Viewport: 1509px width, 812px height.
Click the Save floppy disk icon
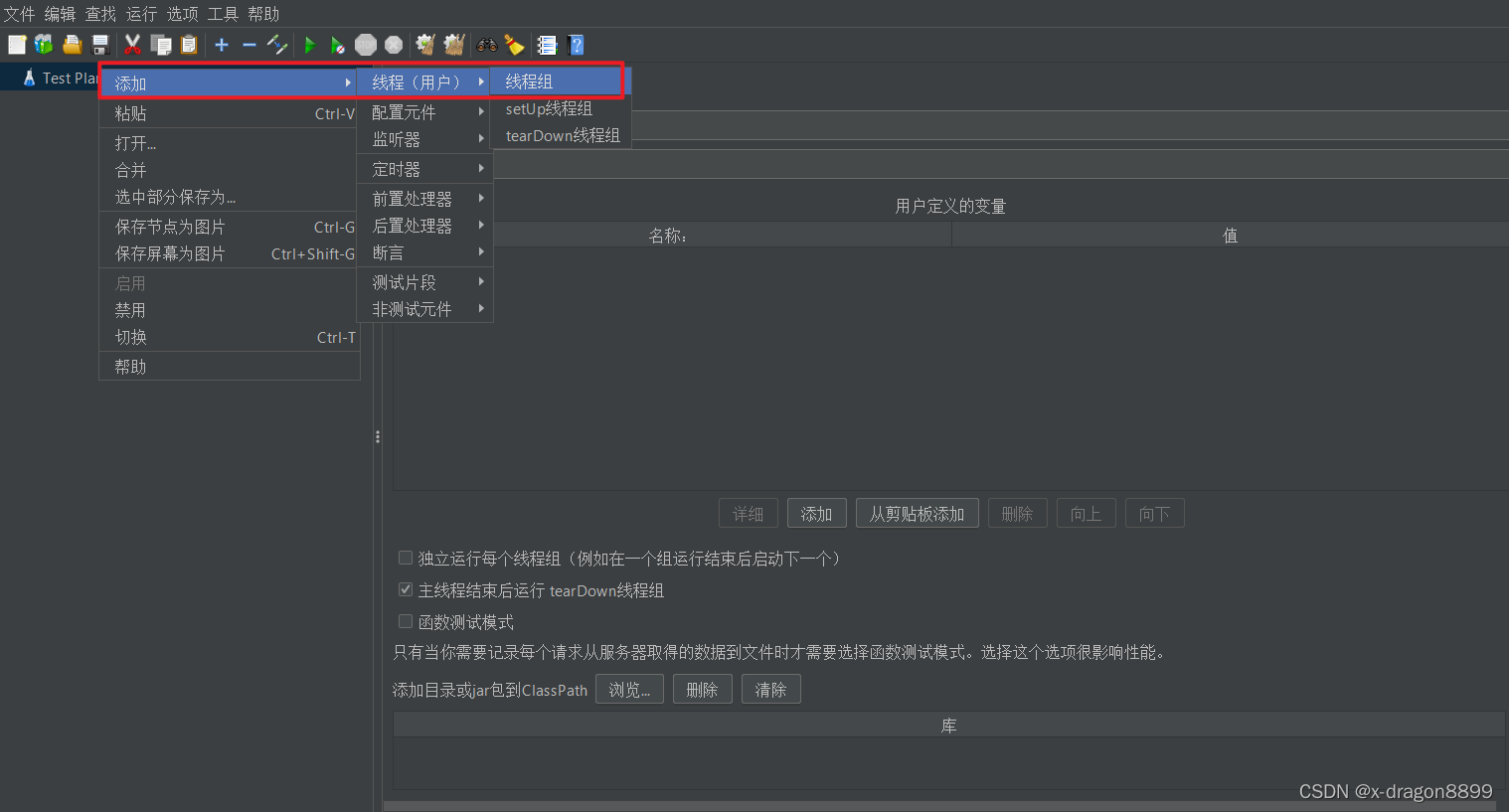[99, 45]
